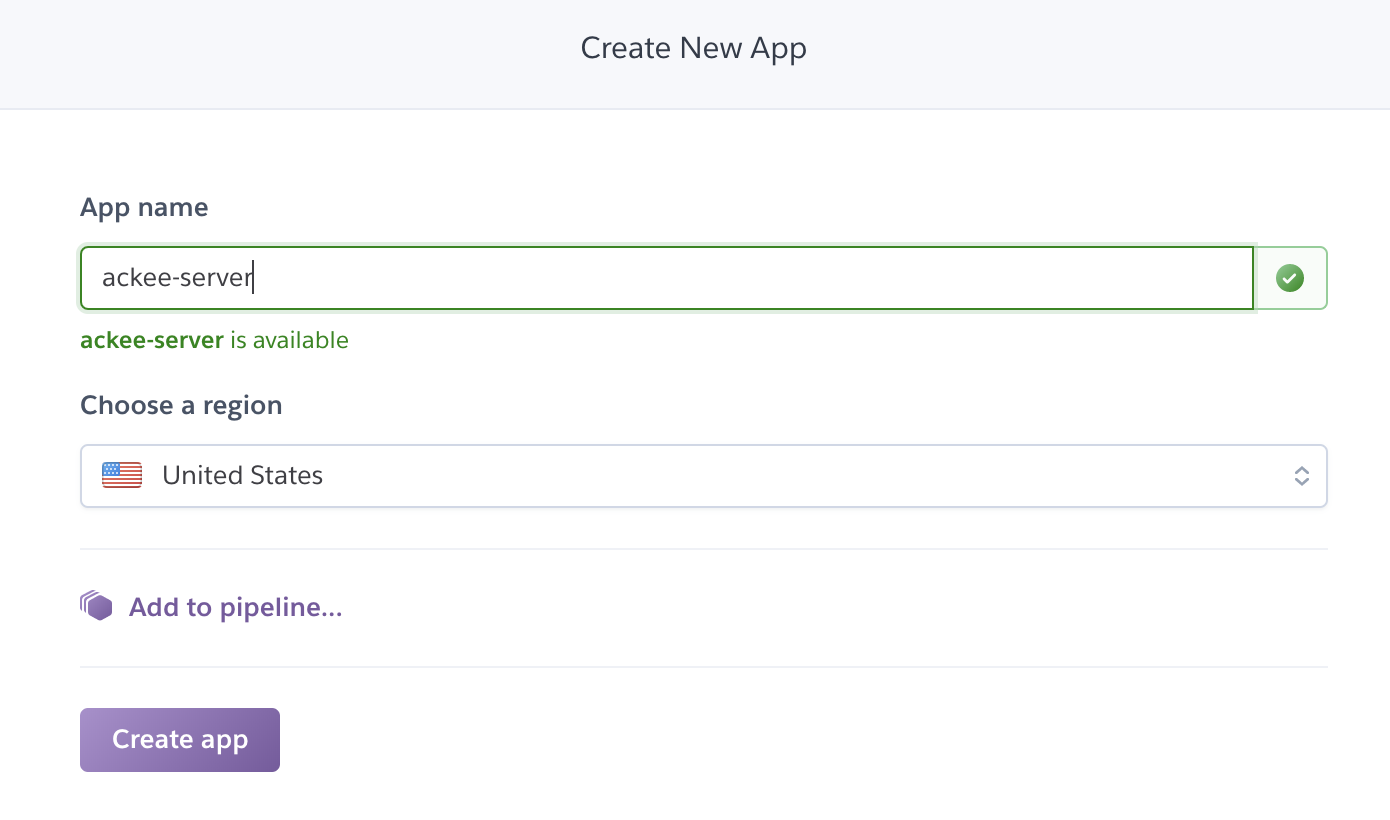Click the divider above Create app button
This screenshot has width=1390, height=820.
pos(703,667)
